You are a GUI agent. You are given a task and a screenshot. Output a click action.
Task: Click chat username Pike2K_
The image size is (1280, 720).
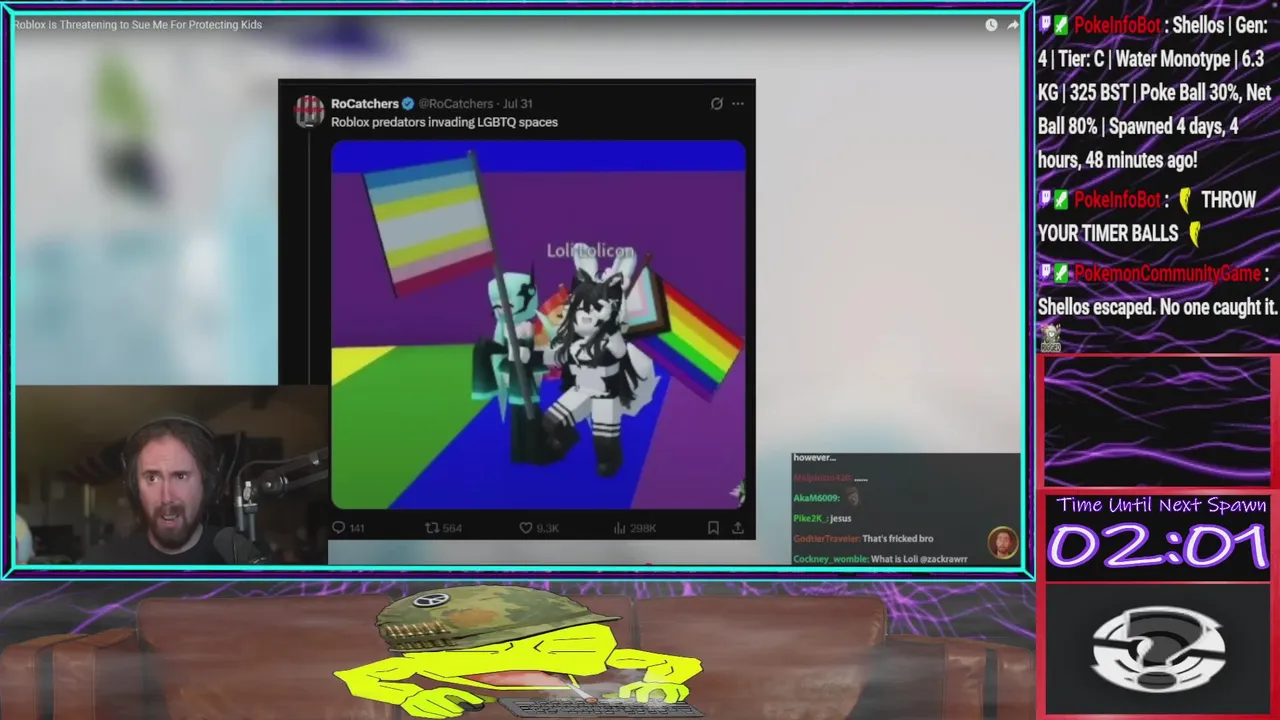point(809,518)
